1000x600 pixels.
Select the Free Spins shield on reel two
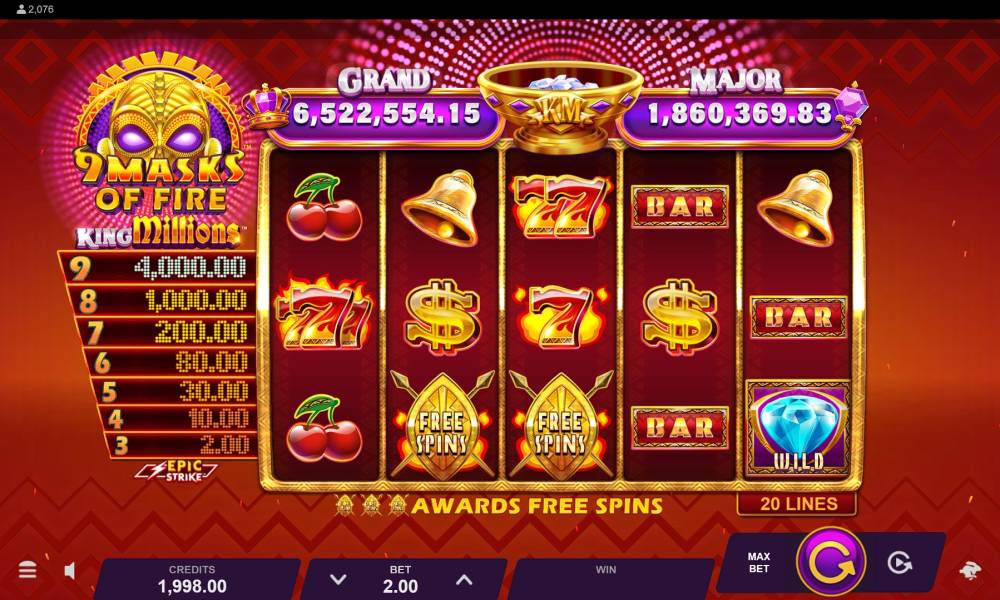(443, 425)
